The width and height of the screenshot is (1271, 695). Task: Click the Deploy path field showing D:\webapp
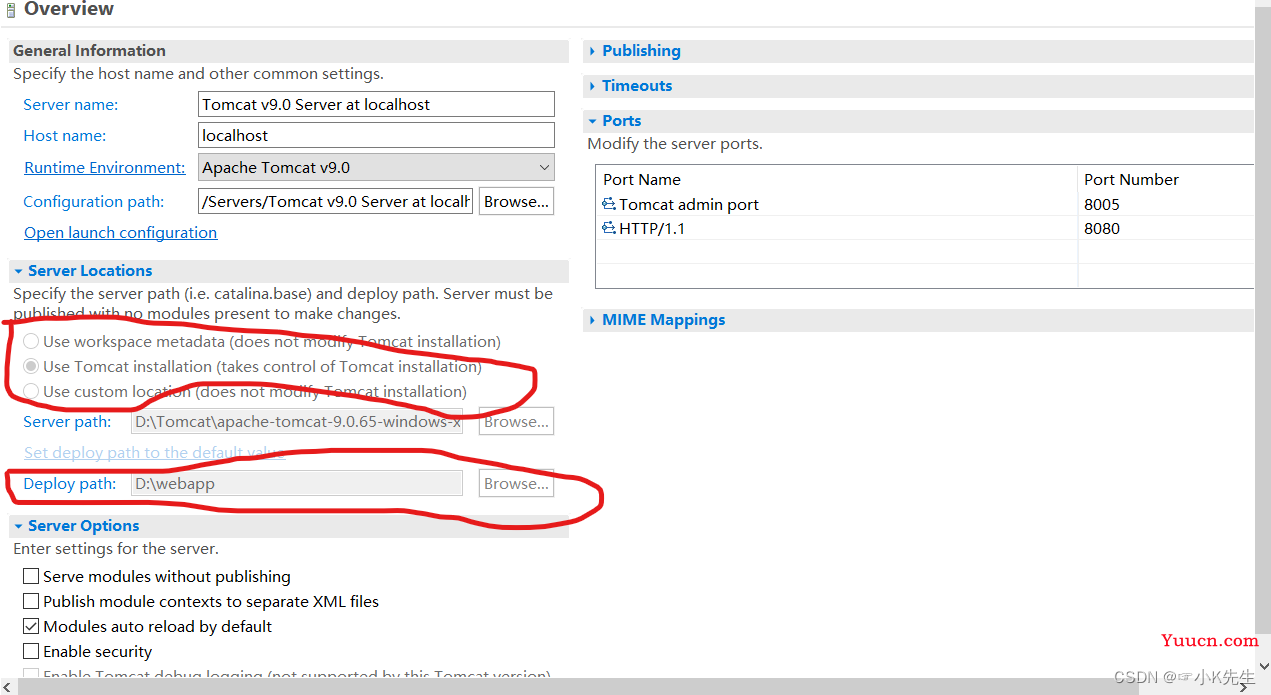click(x=297, y=484)
